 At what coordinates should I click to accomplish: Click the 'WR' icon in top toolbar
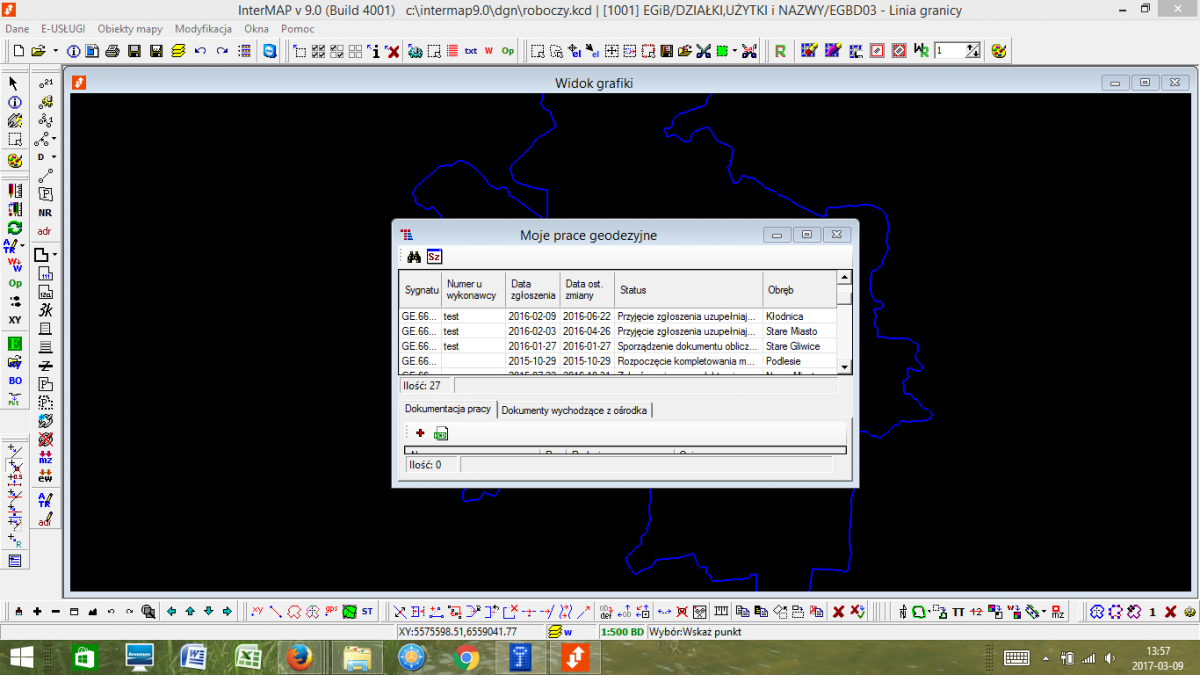click(921, 50)
